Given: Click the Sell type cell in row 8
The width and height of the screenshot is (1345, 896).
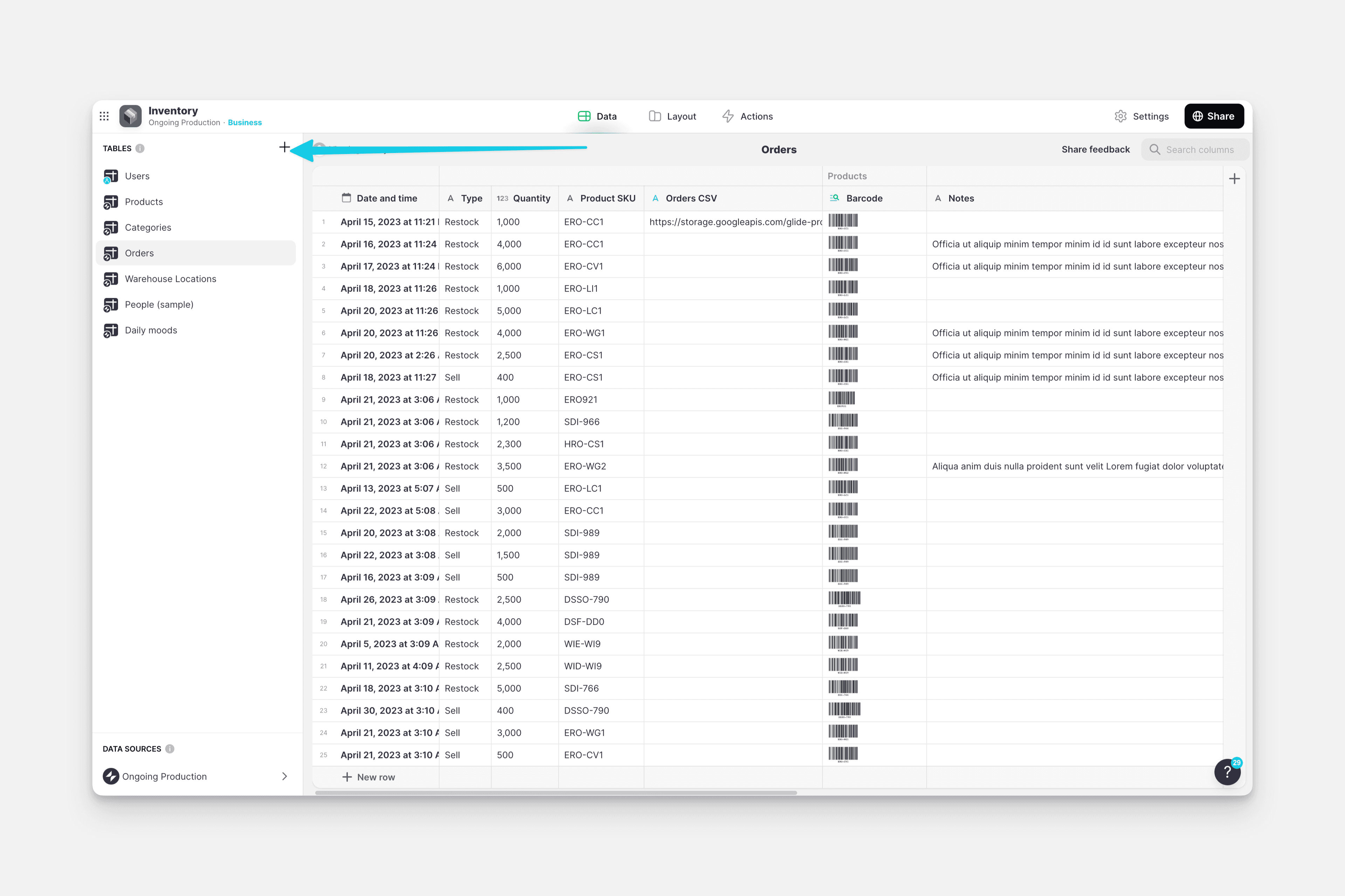Looking at the screenshot, I should pos(465,377).
